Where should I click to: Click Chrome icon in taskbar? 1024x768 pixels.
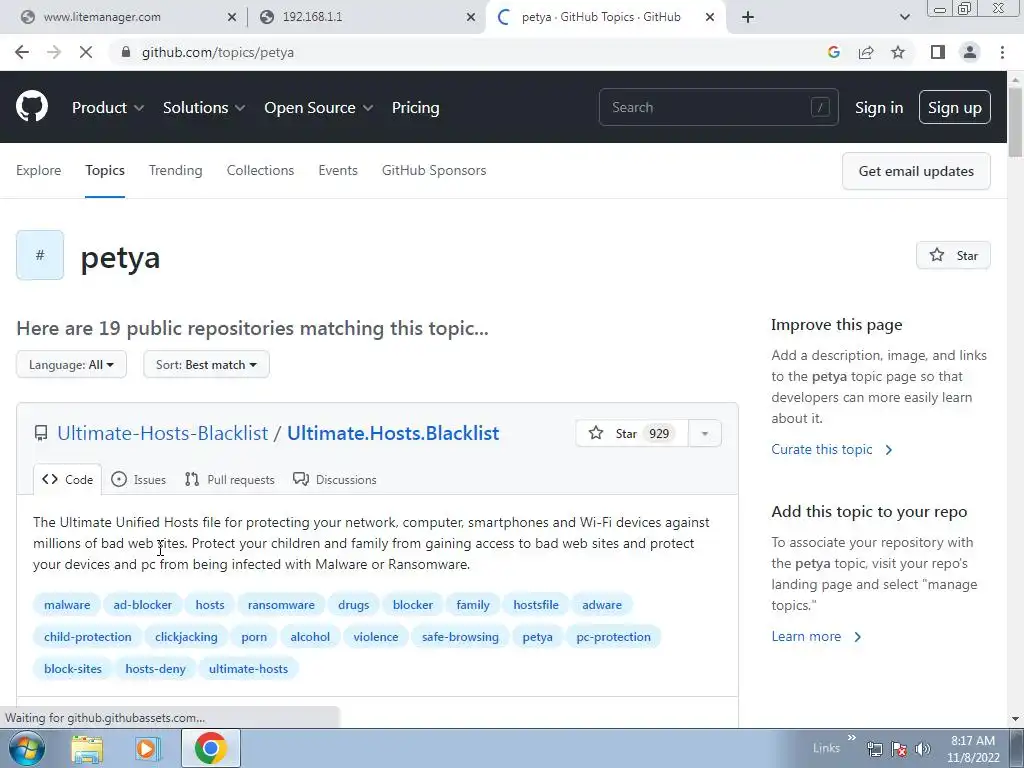tap(210, 748)
